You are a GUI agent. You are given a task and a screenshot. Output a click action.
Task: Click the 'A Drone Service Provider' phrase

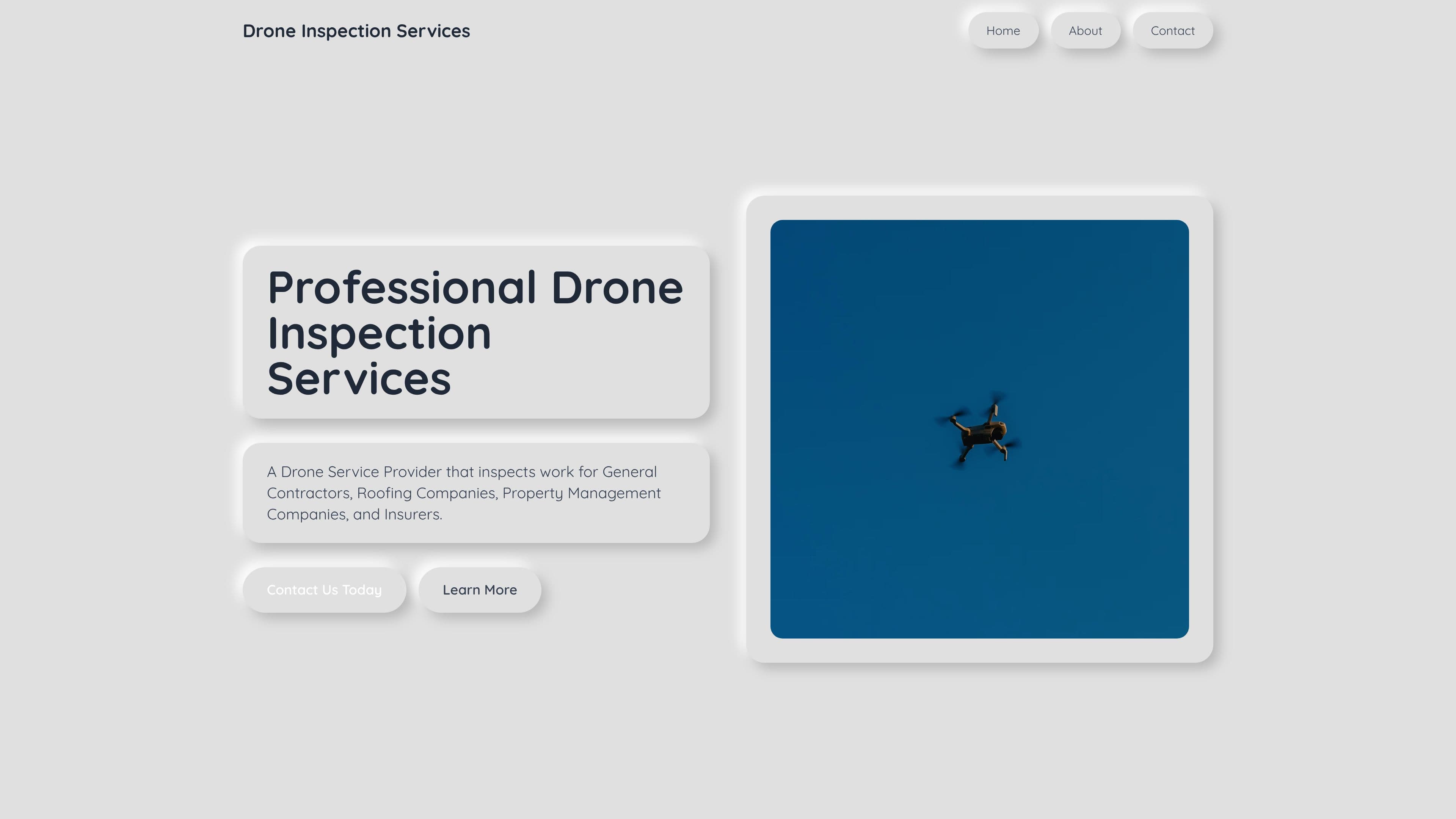[x=354, y=471]
